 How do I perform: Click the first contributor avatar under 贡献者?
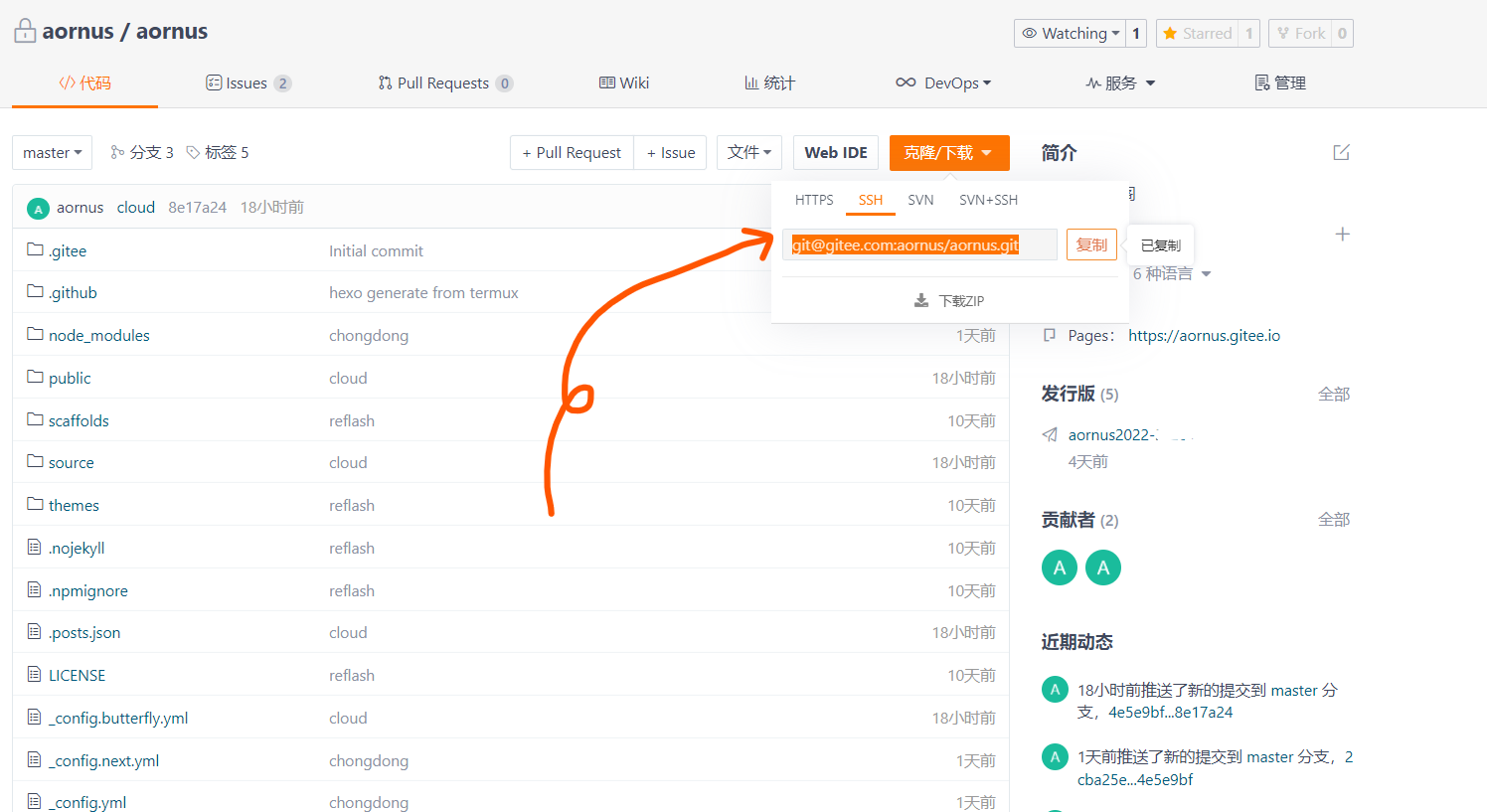click(1059, 568)
